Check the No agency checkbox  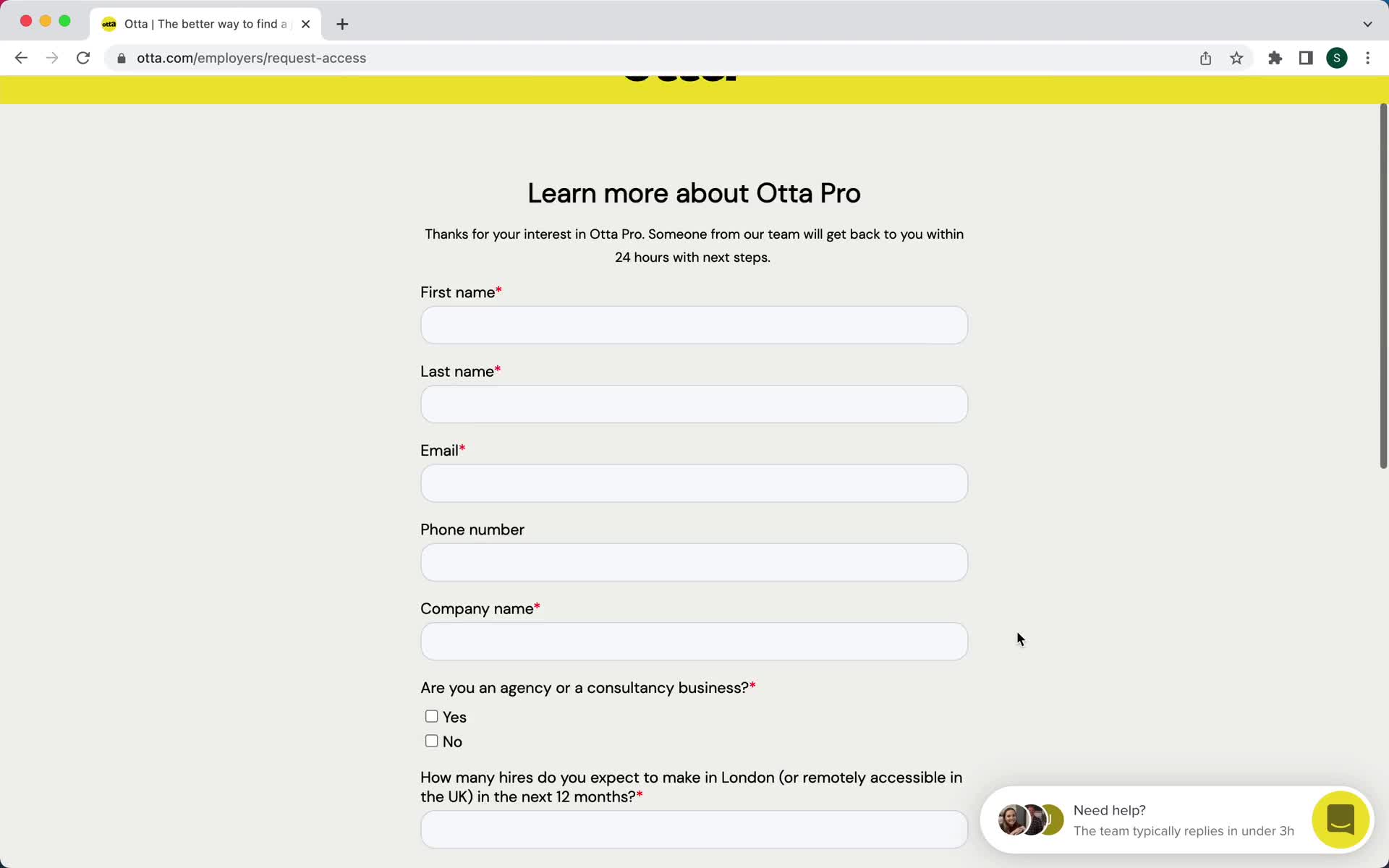click(x=431, y=740)
